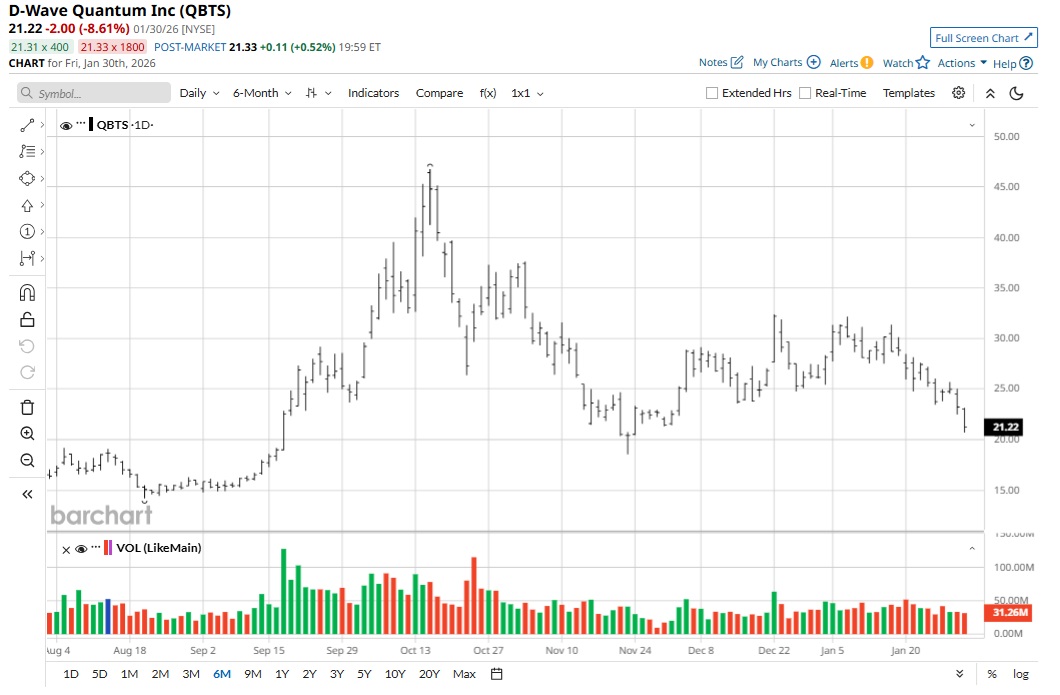1060x695 pixels.
Task: Click the My Charts plus icon
Action: [814, 62]
